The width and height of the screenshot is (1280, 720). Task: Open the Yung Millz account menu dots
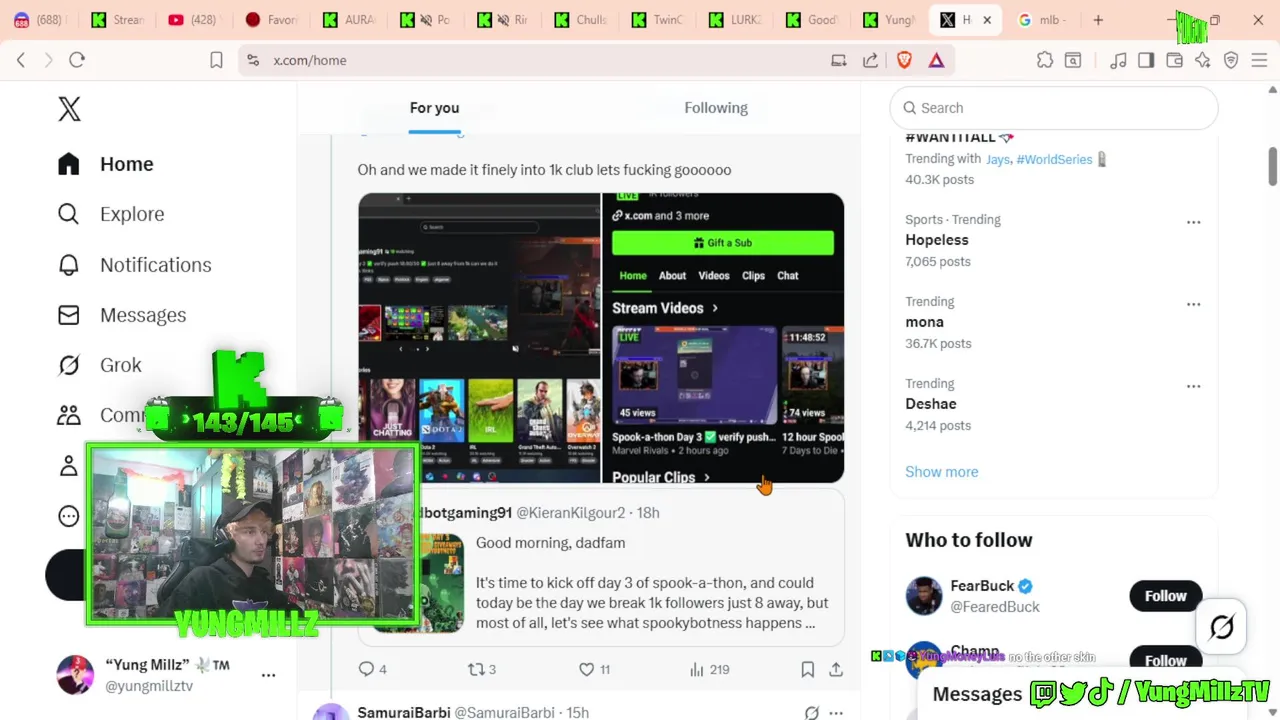[268, 675]
